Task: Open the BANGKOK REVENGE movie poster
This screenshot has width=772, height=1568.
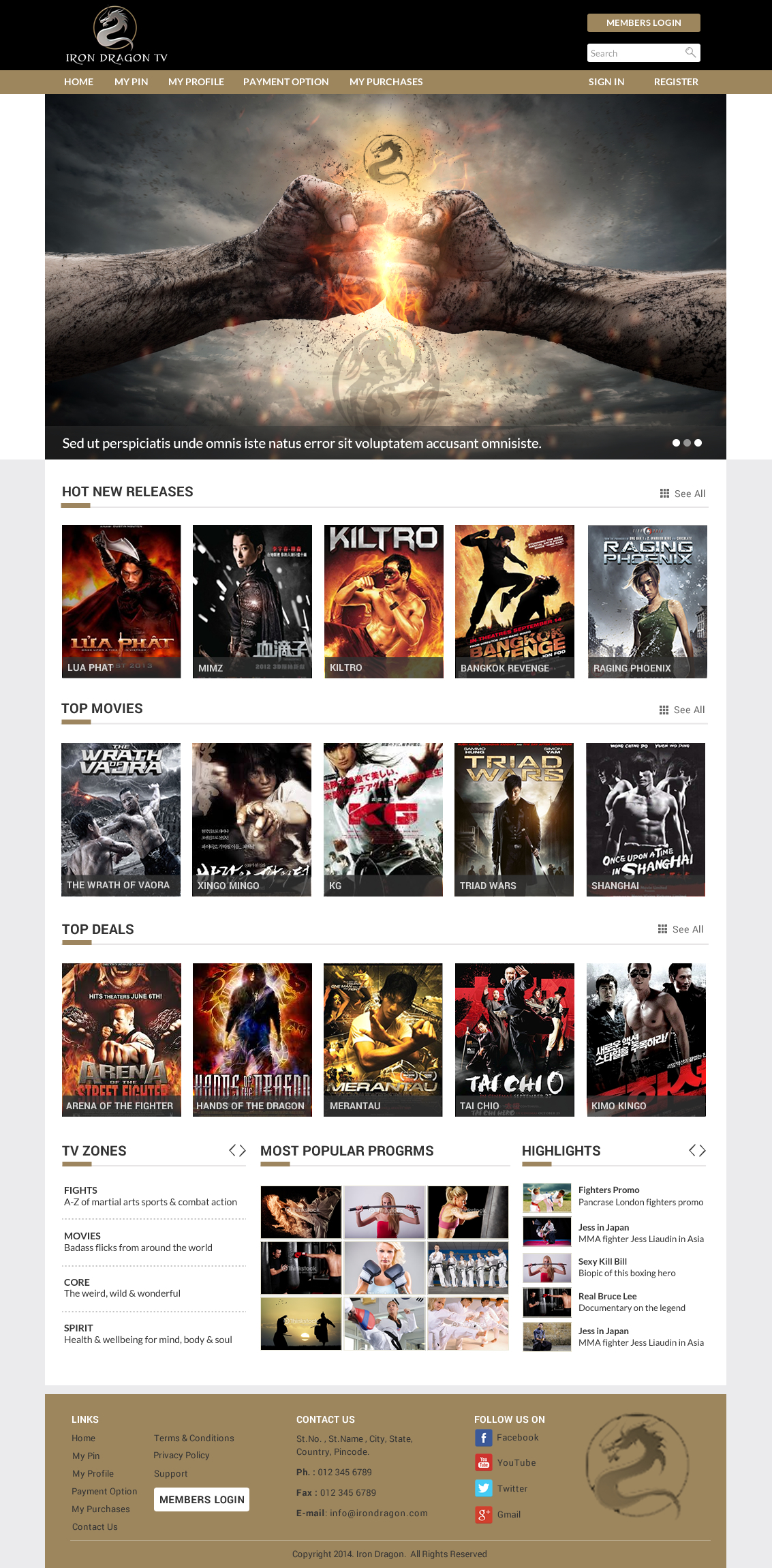Action: point(514,601)
